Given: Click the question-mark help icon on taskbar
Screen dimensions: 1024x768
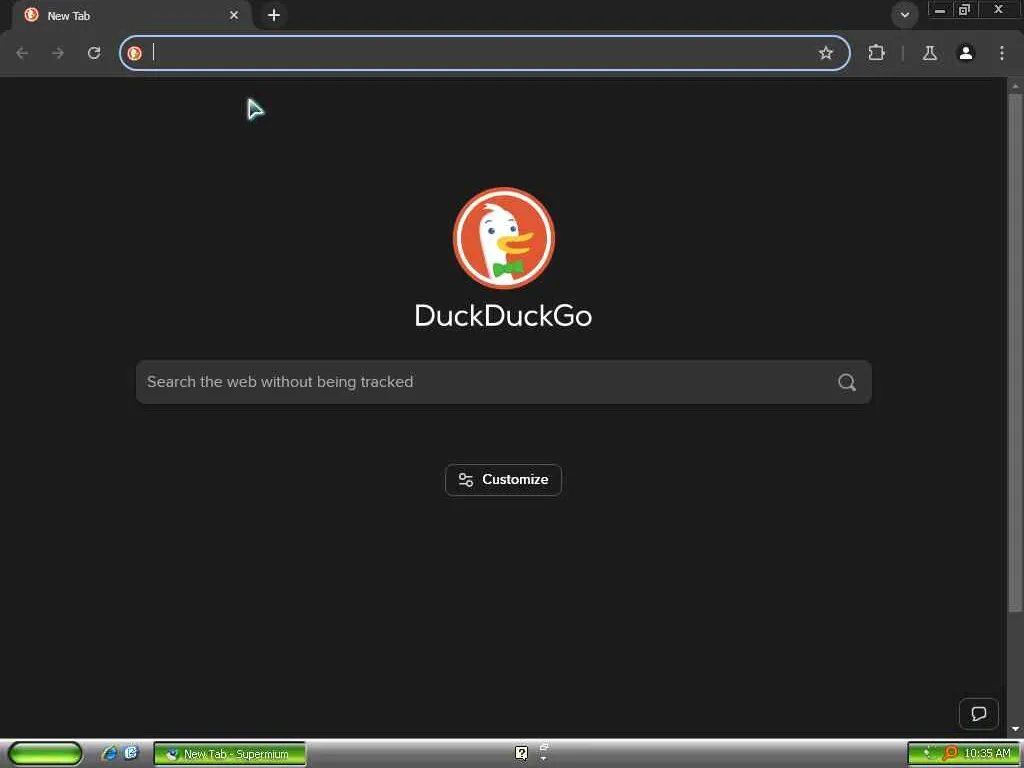Looking at the screenshot, I should tap(521, 754).
